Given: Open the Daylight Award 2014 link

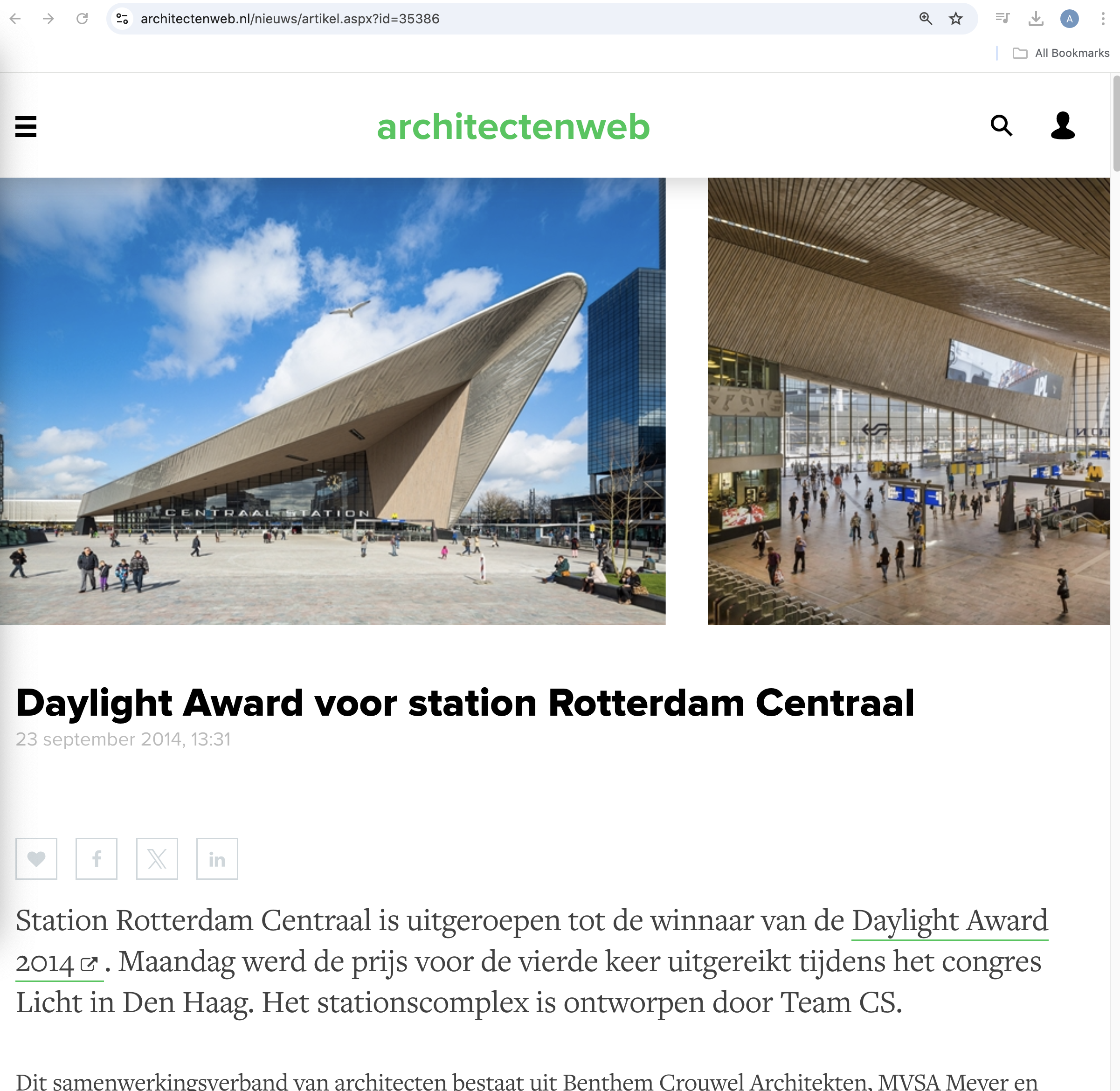Looking at the screenshot, I should coord(532,941).
